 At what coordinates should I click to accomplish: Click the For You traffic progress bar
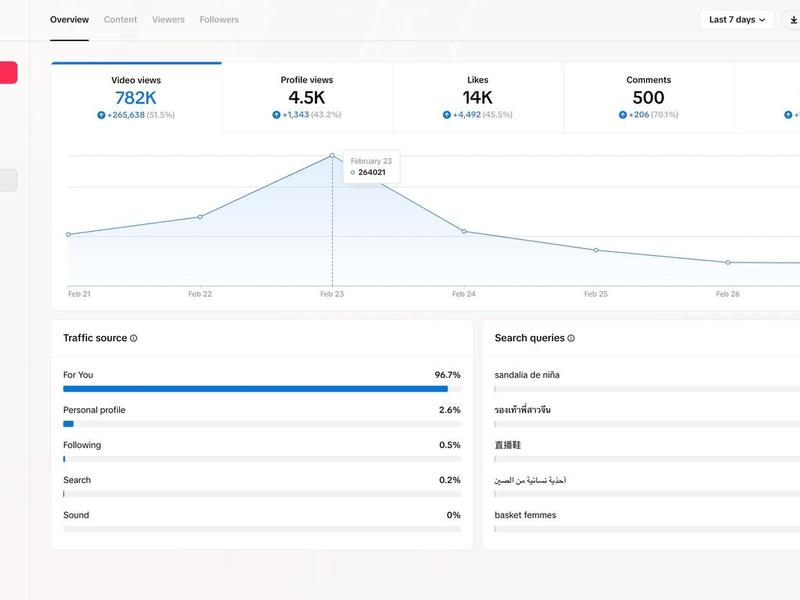click(262, 389)
